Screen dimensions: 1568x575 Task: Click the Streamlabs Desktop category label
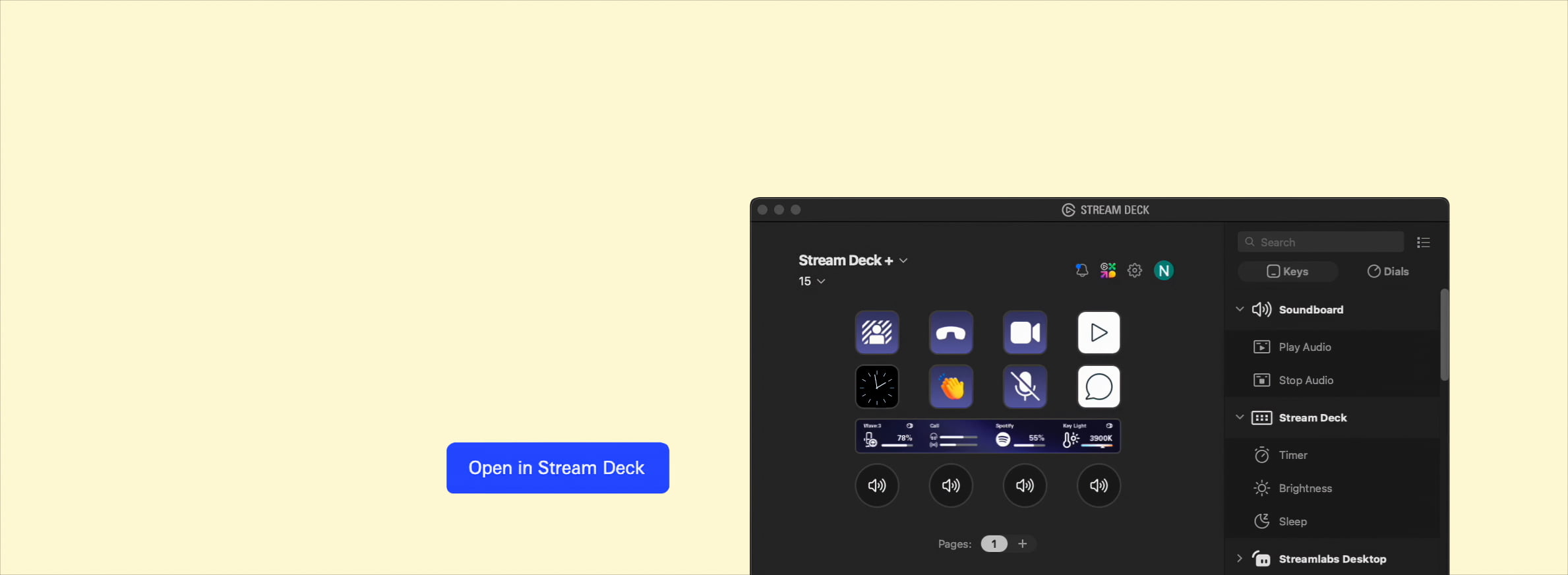pos(1332,559)
